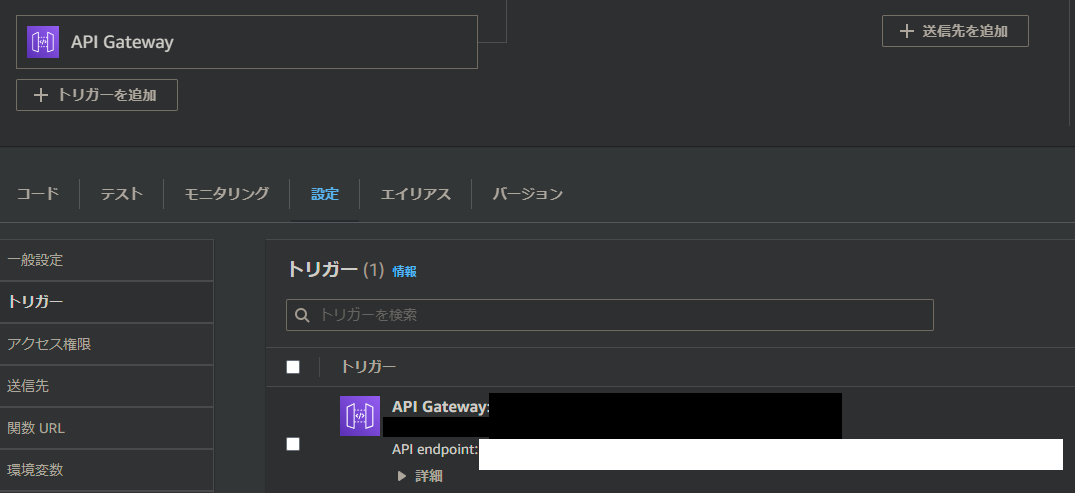Image resolution: width=1075 pixels, height=493 pixels.
Task: Select 一般設定 in the side menu
Action: tap(106, 260)
